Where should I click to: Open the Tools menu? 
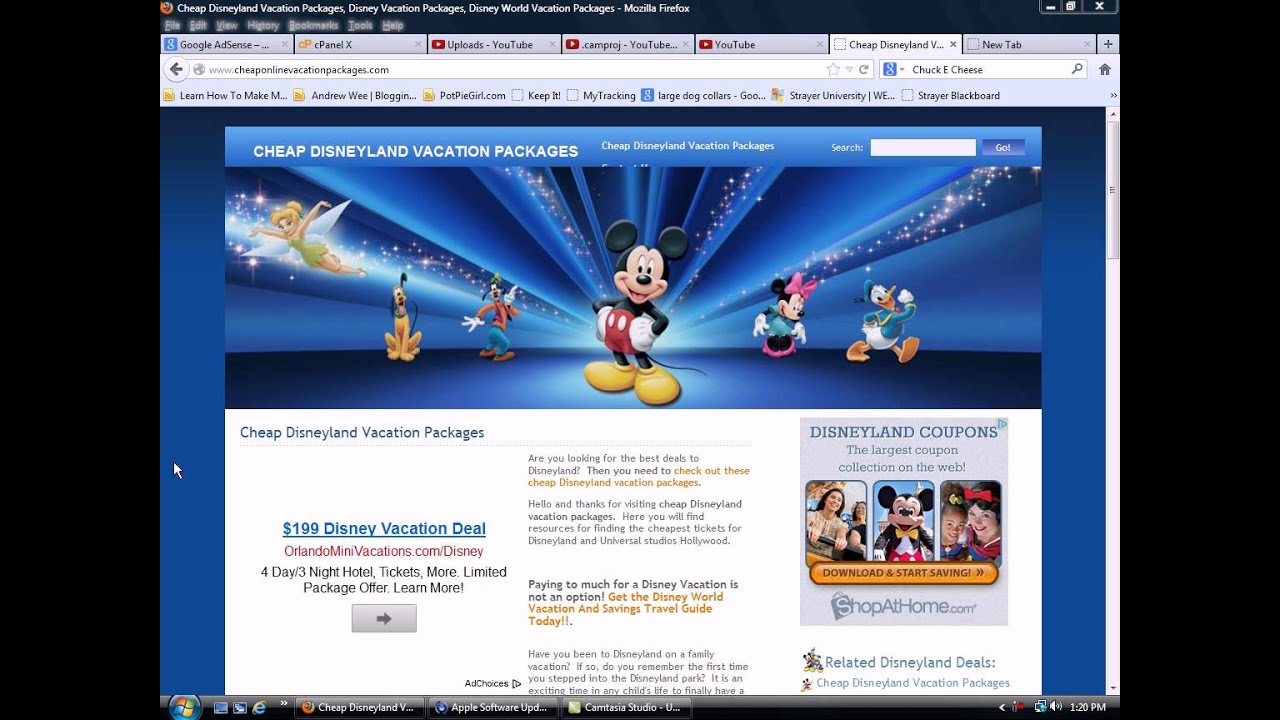click(360, 25)
